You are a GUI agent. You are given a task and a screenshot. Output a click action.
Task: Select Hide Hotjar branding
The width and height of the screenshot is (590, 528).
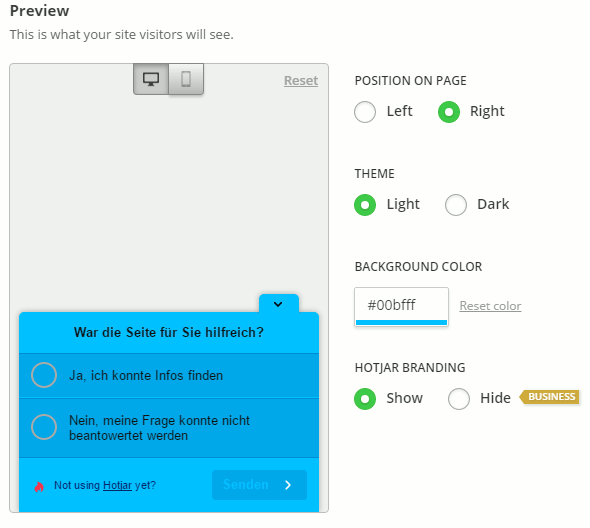coord(459,399)
